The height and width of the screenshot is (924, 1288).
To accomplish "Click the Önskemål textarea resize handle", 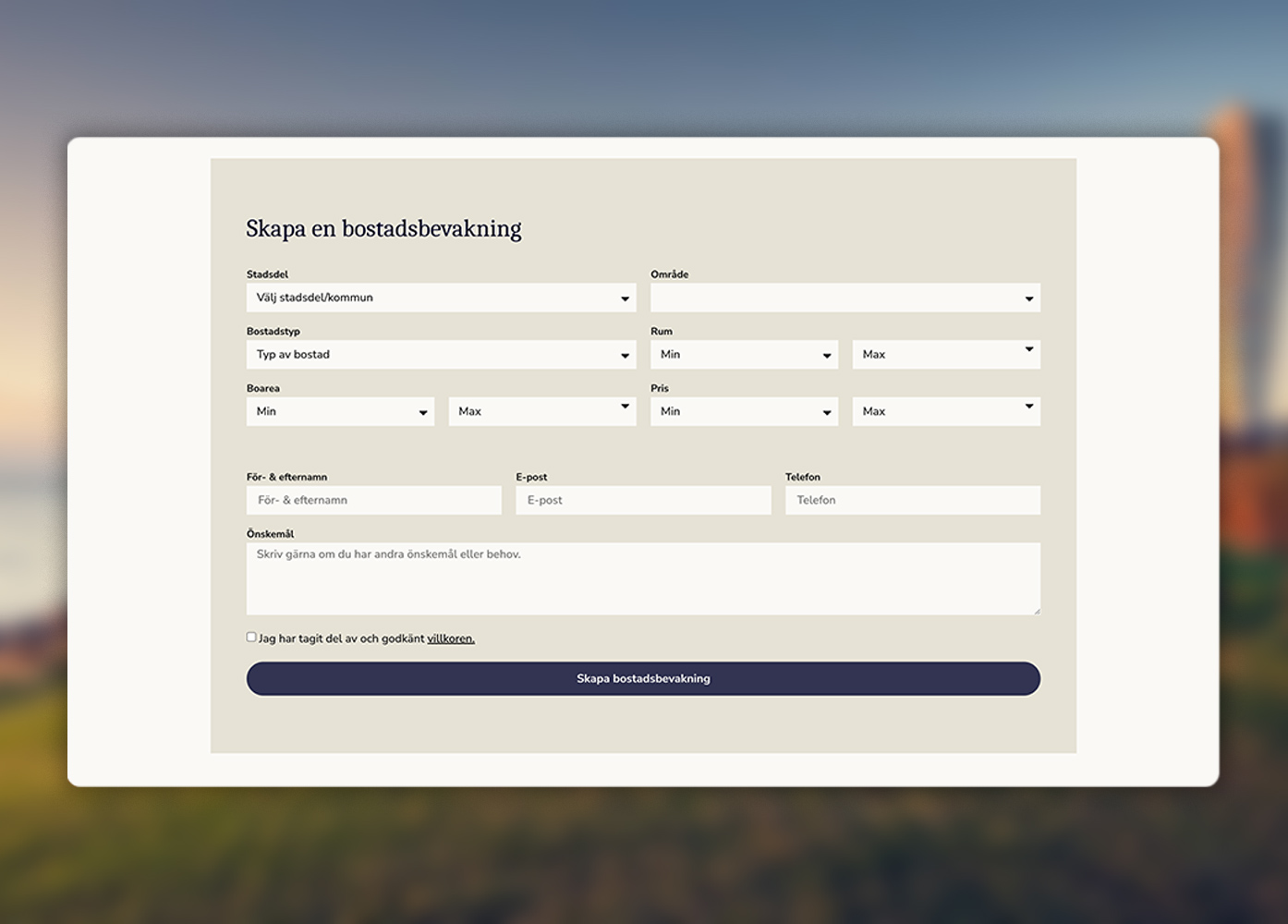I will pos(1036,610).
